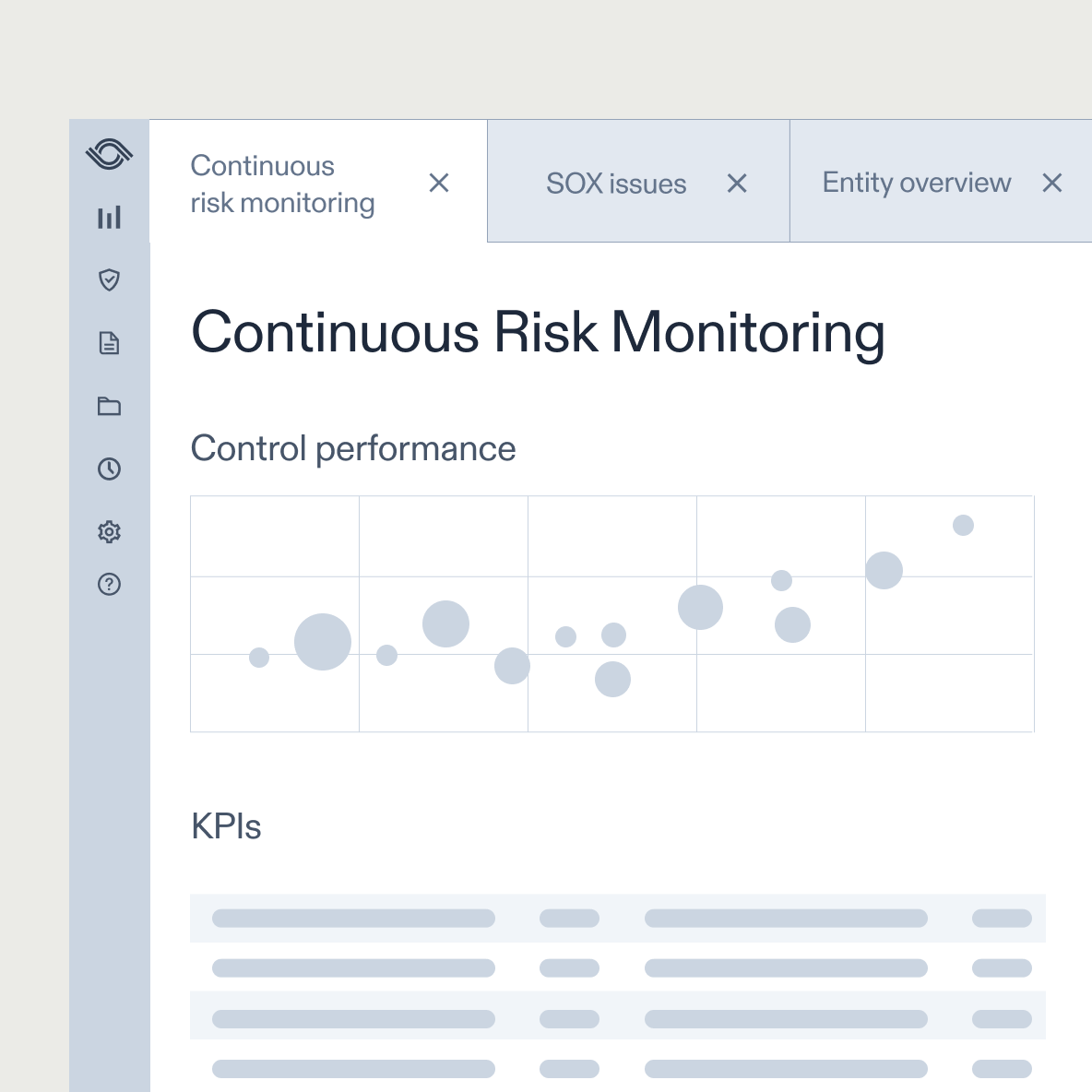Switch to the SOX issues tab
This screenshot has width=1092, height=1092.
[616, 183]
